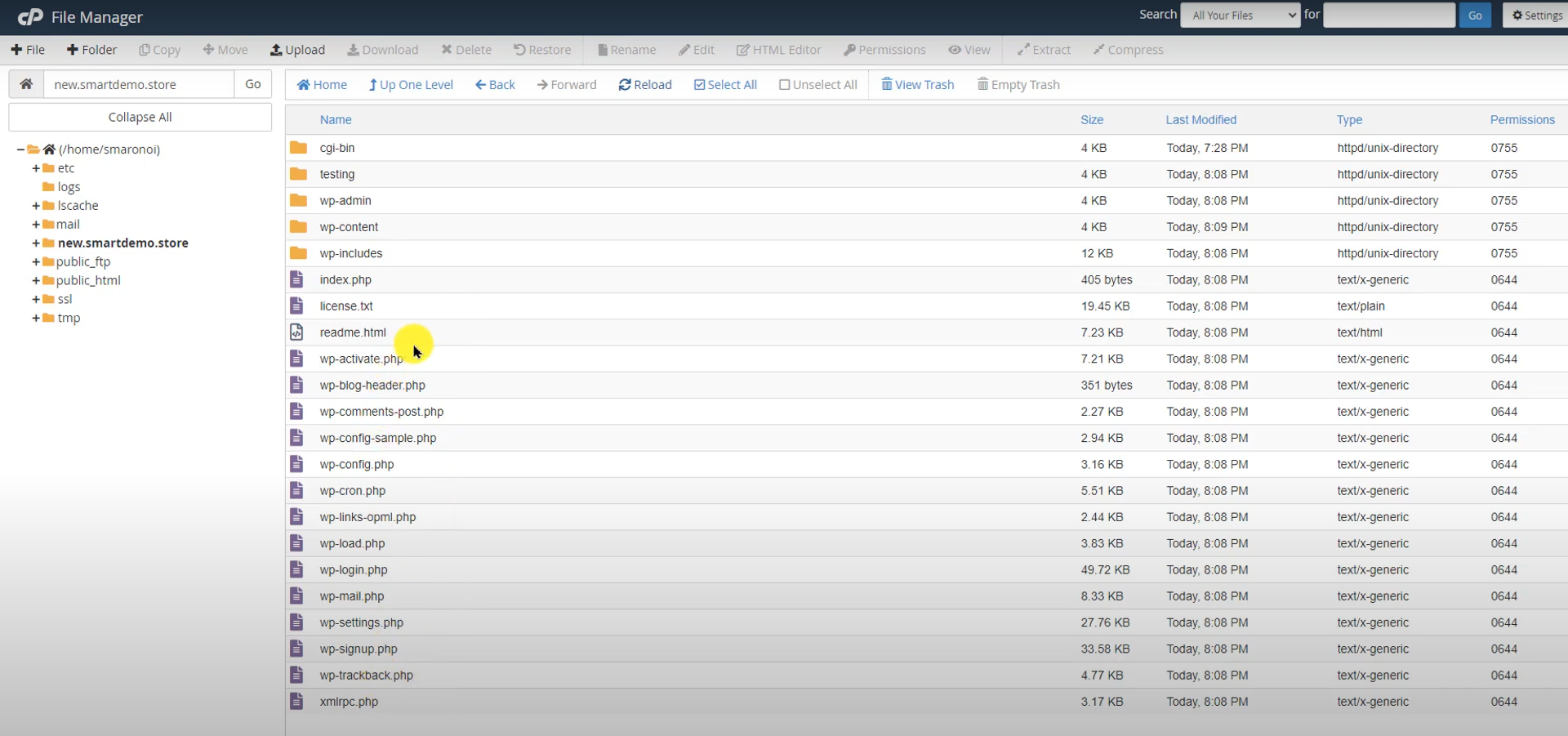Open the Folder menu
The width and height of the screenshot is (1568, 736).
(91, 49)
